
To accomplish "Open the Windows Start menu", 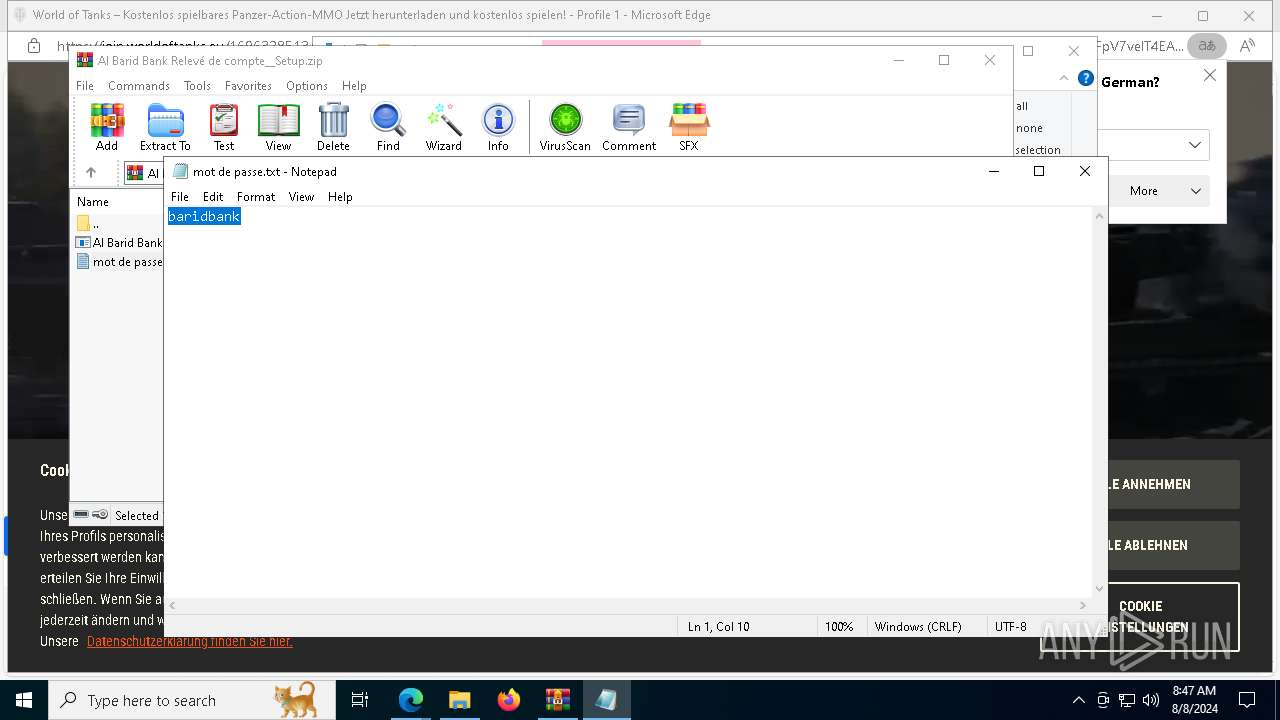I will point(24,700).
